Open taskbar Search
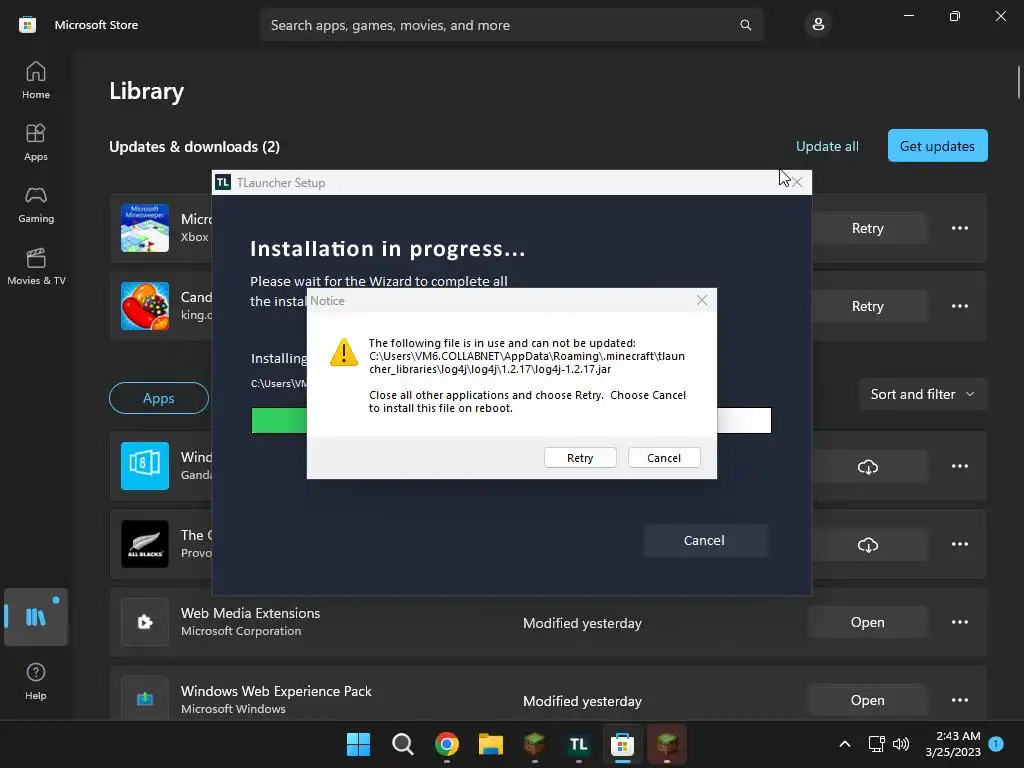 pos(402,744)
